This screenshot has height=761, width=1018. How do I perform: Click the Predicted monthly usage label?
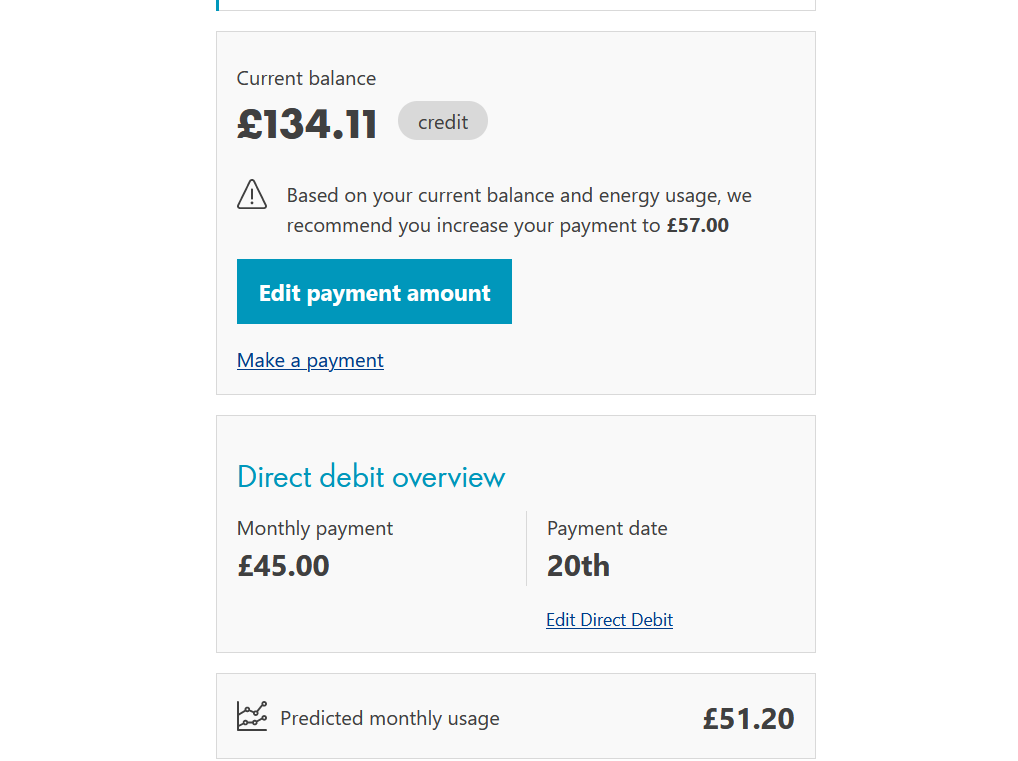point(390,718)
